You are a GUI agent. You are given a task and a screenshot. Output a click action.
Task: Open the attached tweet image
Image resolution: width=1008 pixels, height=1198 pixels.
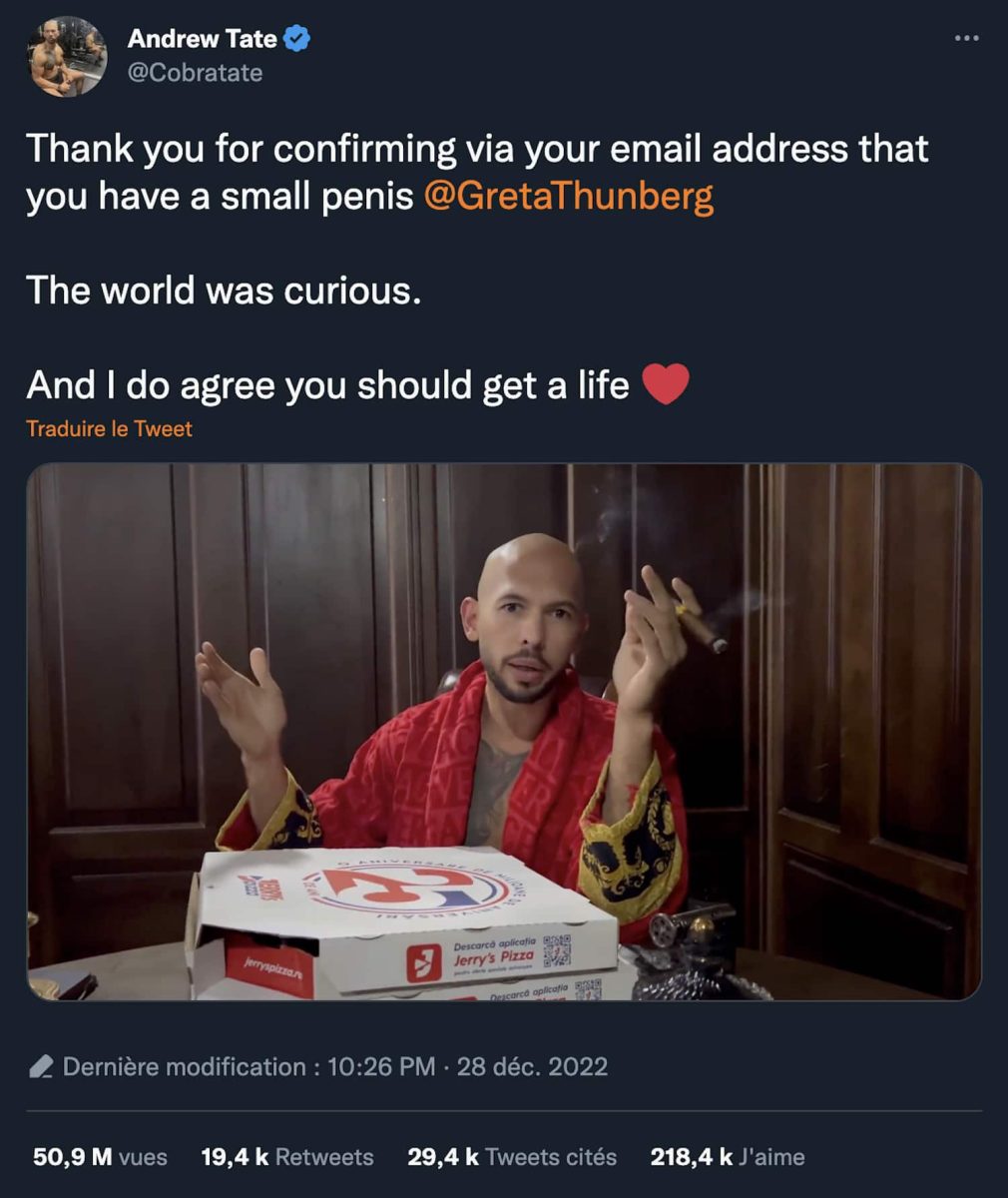(x=504, y=732)
